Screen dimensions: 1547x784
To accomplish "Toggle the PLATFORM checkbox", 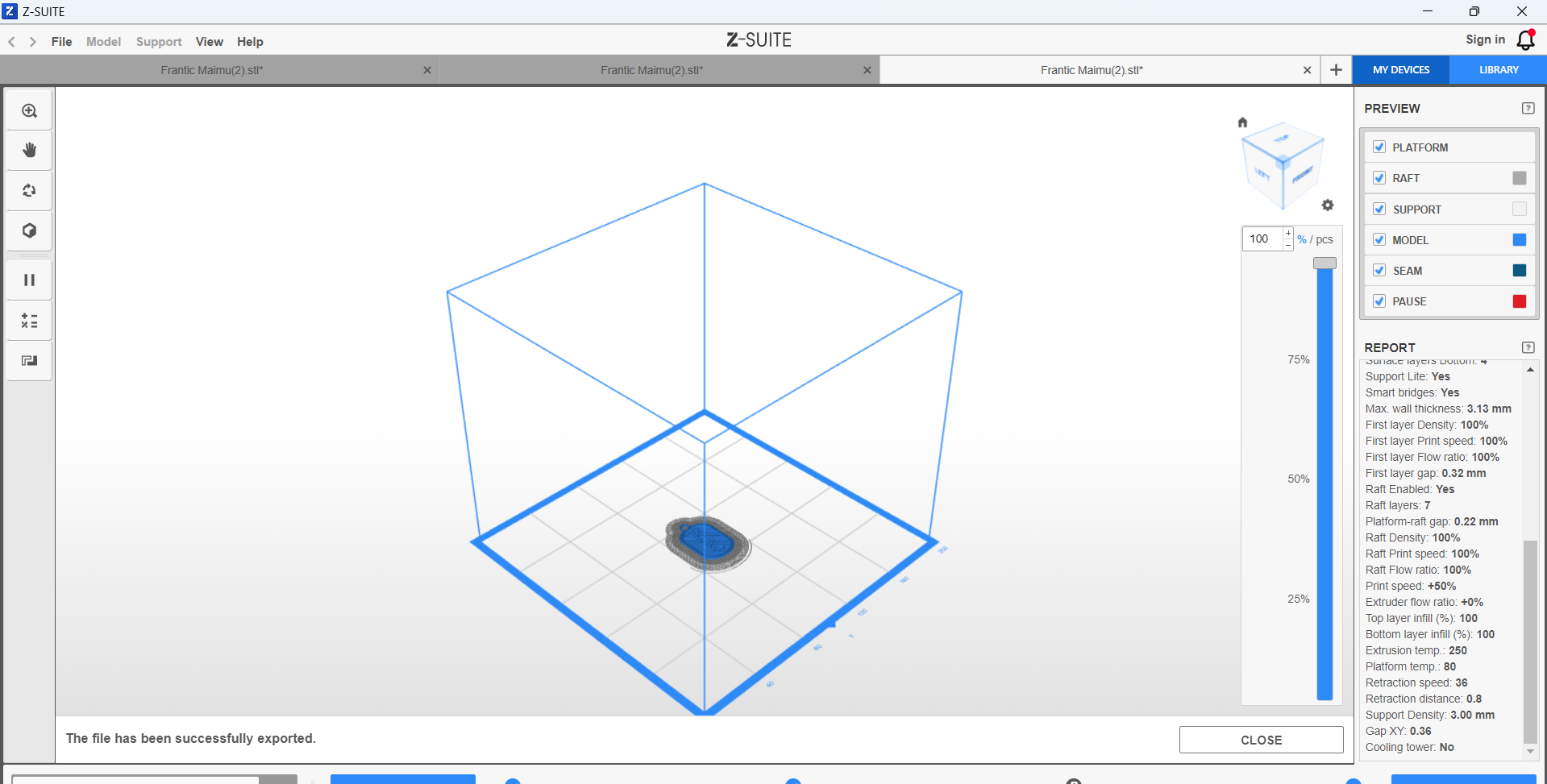I will tap(1379, 147).
